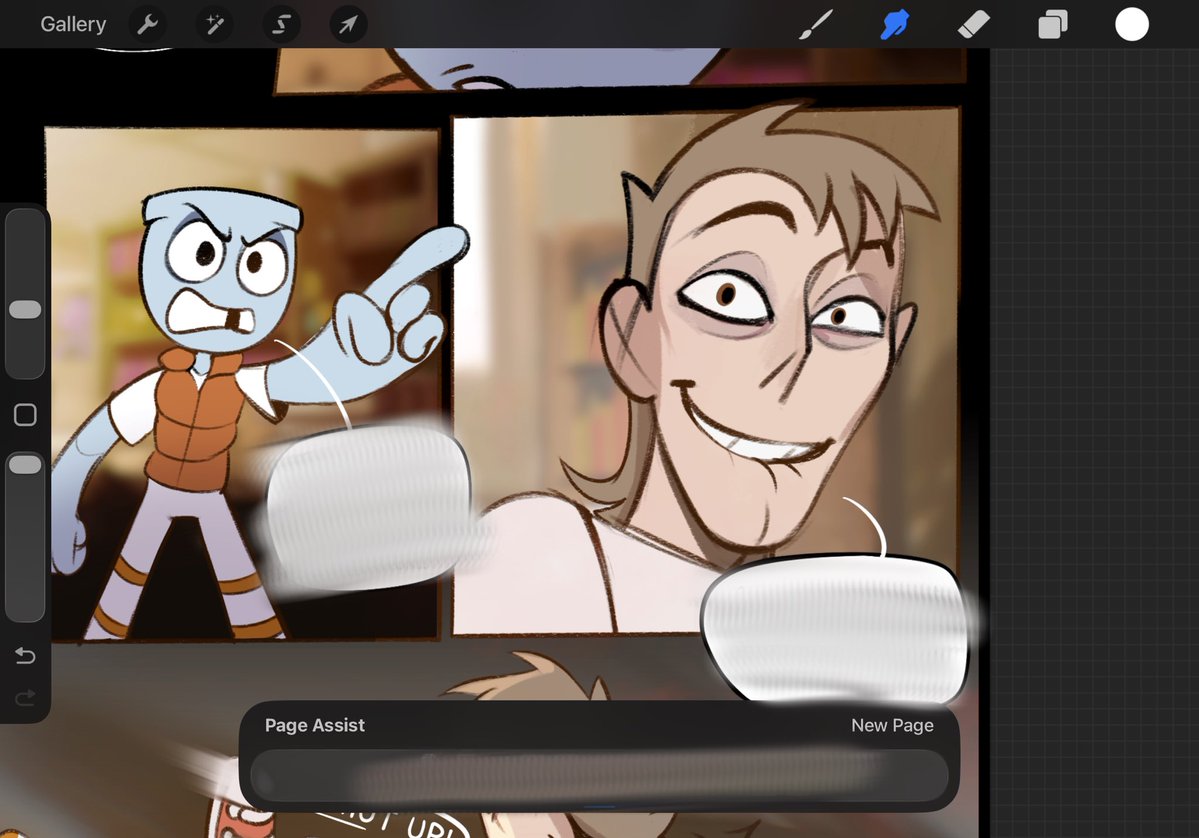Adjust the brush opacity slider handle
The width and height of the screenshot is (1199, 838).
click(25, 465)
